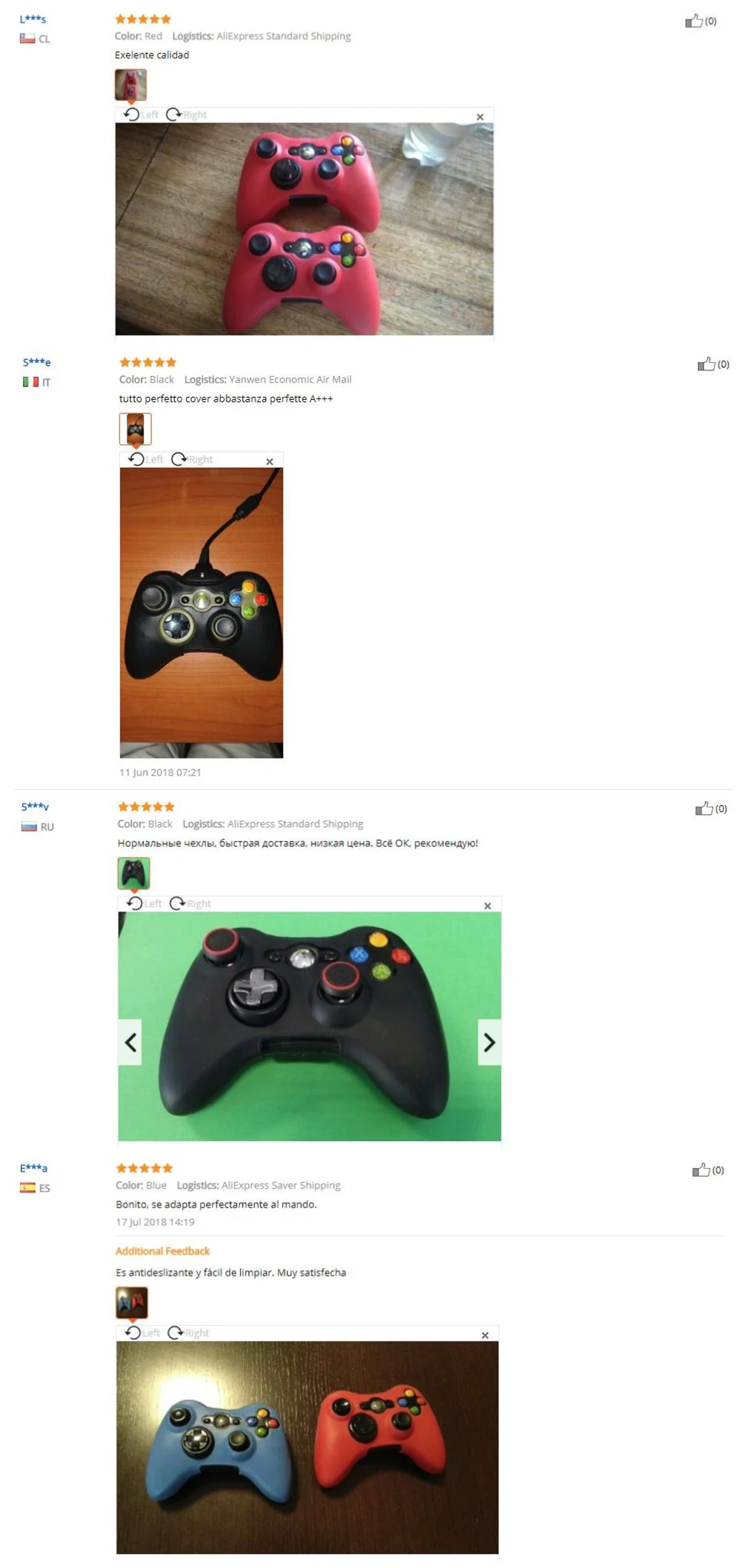741x1568 pixels.
Task: Open thumbnail in S***e black cover review
Action: pyautogui.click(x=136, y=429)
